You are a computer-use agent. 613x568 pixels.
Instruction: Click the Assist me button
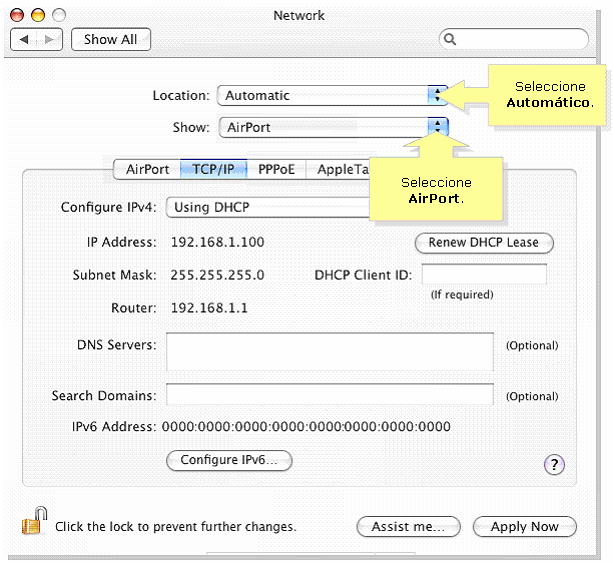coord(408,527)
